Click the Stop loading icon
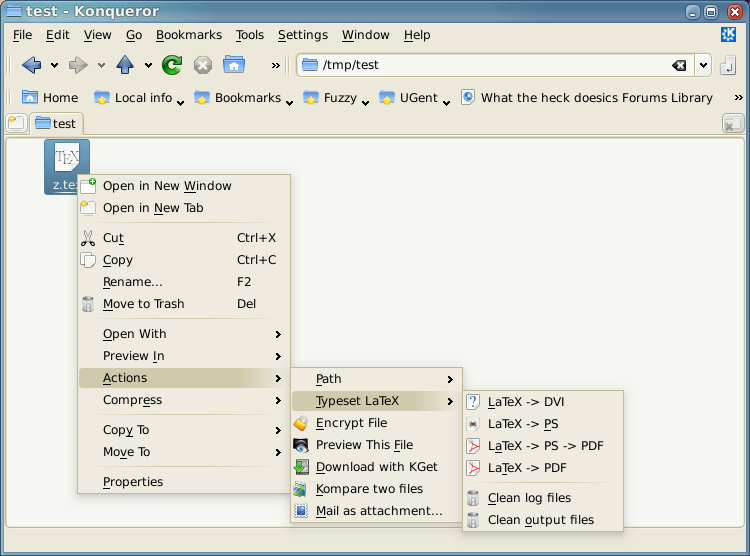 [203, 65]
